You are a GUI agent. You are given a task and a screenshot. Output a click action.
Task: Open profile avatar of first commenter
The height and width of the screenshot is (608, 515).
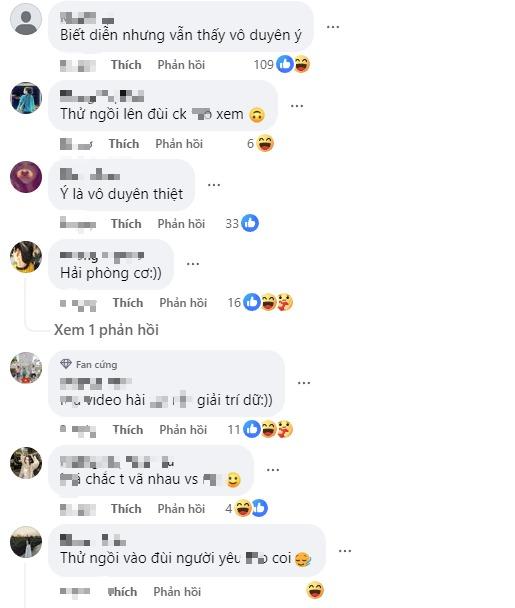[x=26, y=19]
